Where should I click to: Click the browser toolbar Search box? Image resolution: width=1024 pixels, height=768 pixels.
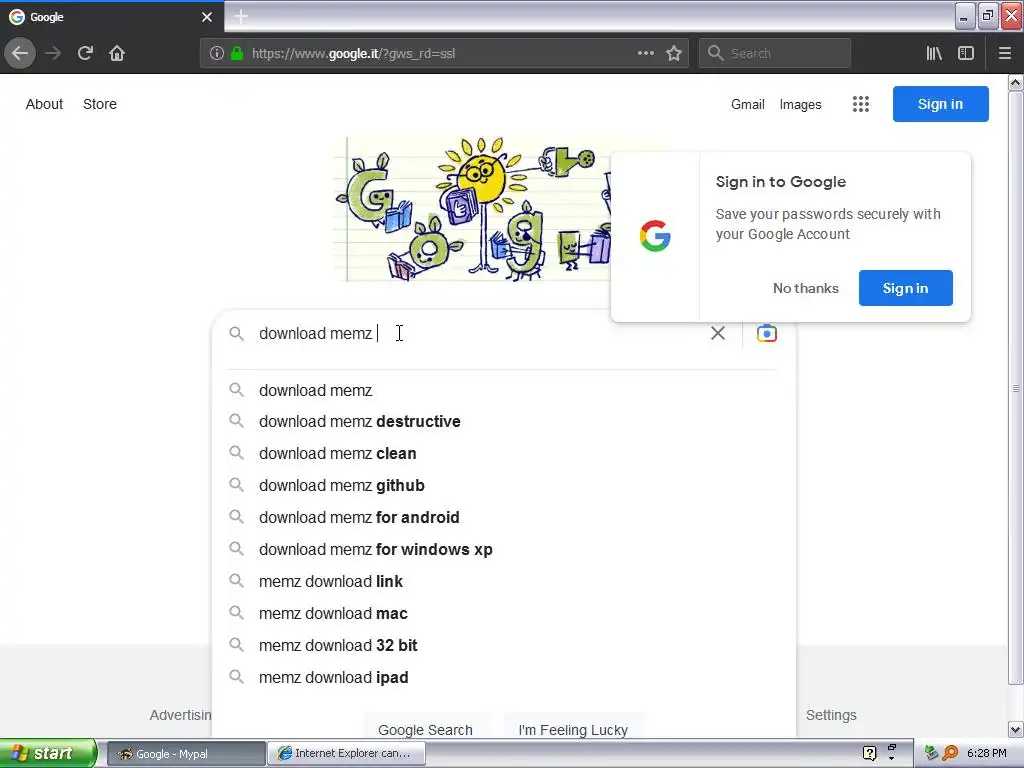[x=775, y=53]
